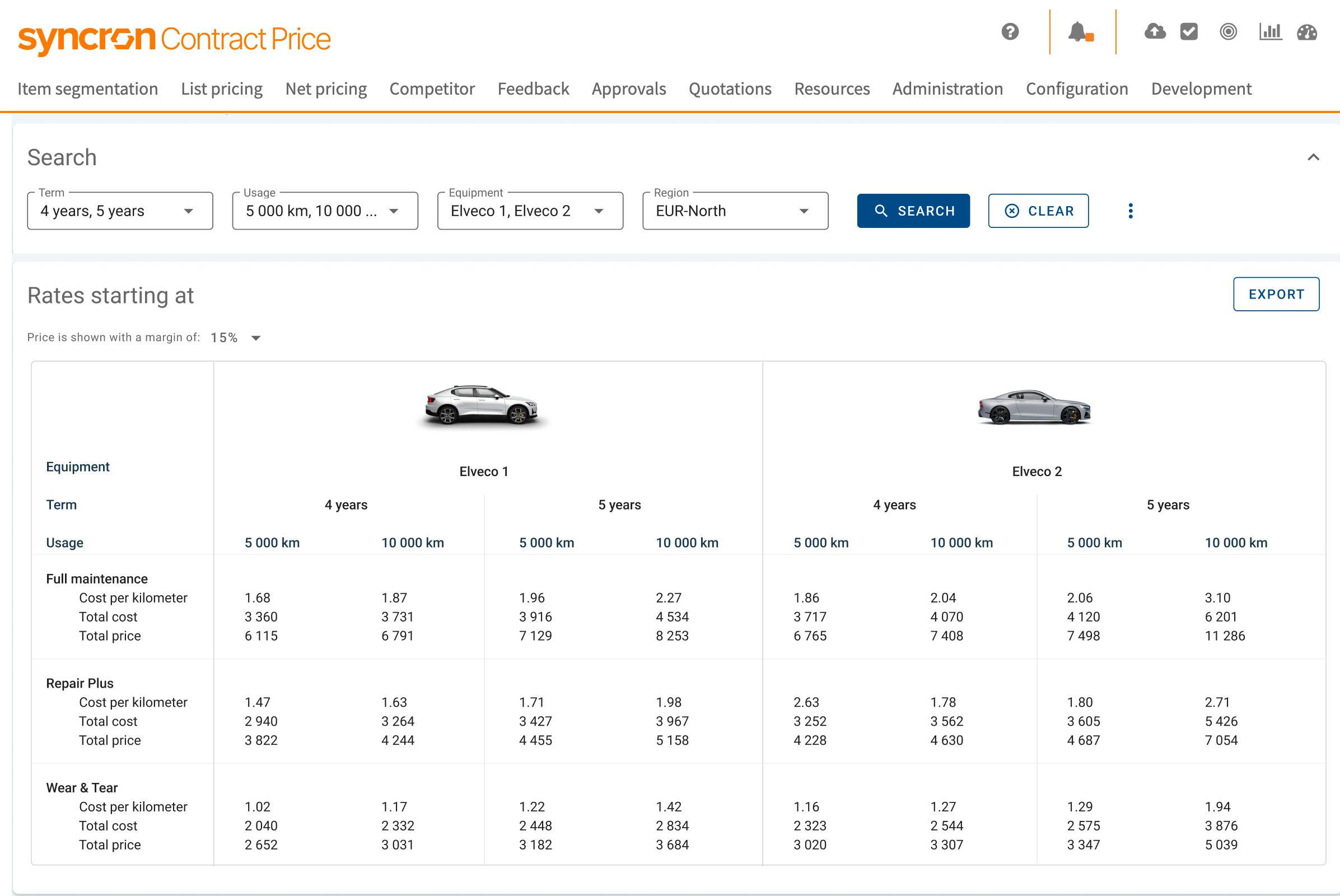1340x896 pixels.
Task: Click the Elveco 2 car image
Action: [1035, 407]
